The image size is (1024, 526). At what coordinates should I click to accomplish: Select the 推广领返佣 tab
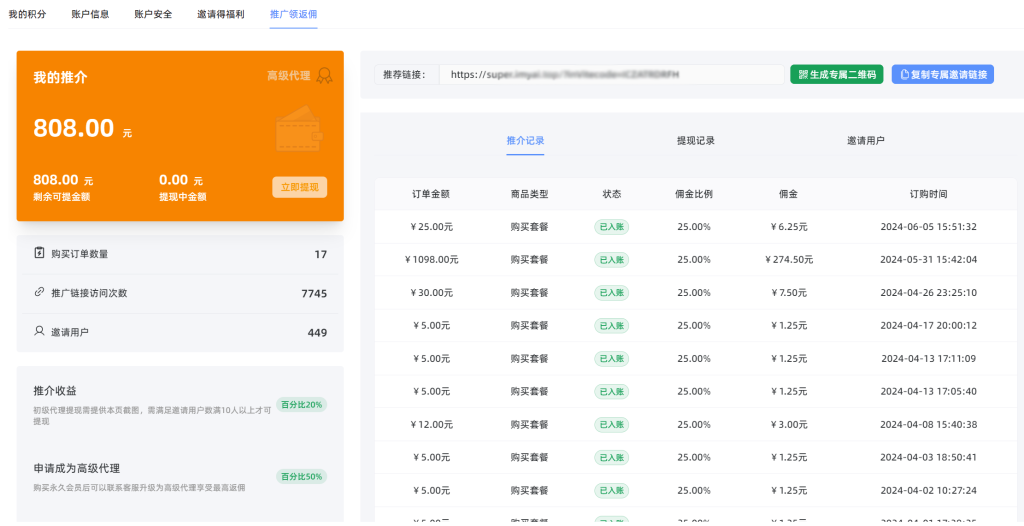pyautogui.click(x=293, y=14)
